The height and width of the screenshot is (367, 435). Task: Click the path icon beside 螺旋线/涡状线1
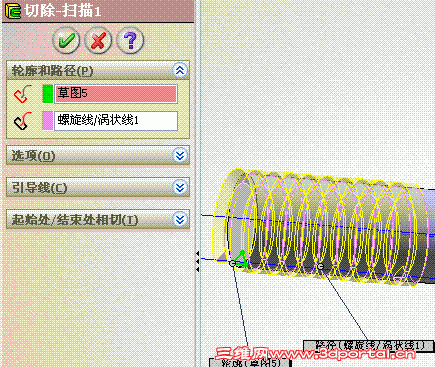(23, 121)
